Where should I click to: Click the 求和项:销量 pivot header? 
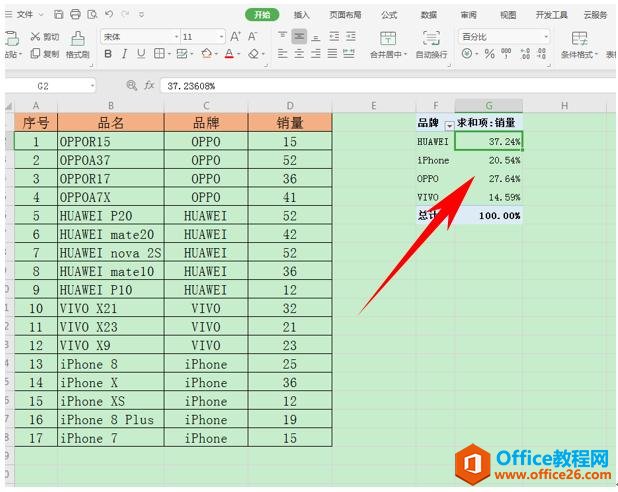coord(489,123)
